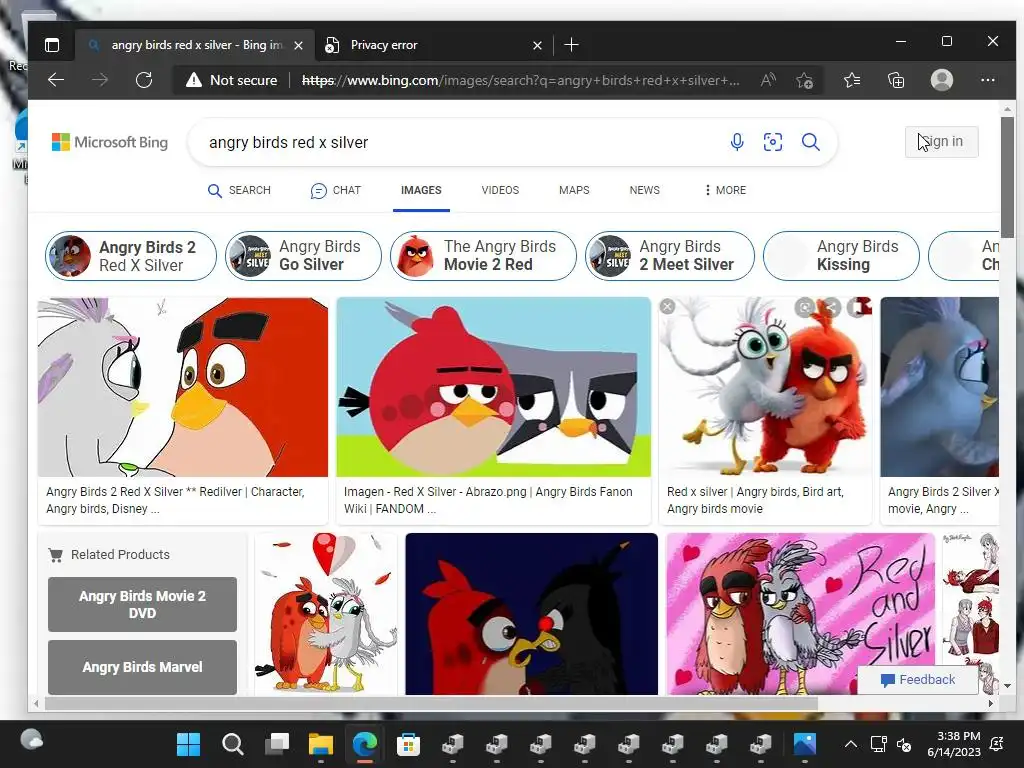Select the Angry Birds Kissing chip

coord(841,256)
